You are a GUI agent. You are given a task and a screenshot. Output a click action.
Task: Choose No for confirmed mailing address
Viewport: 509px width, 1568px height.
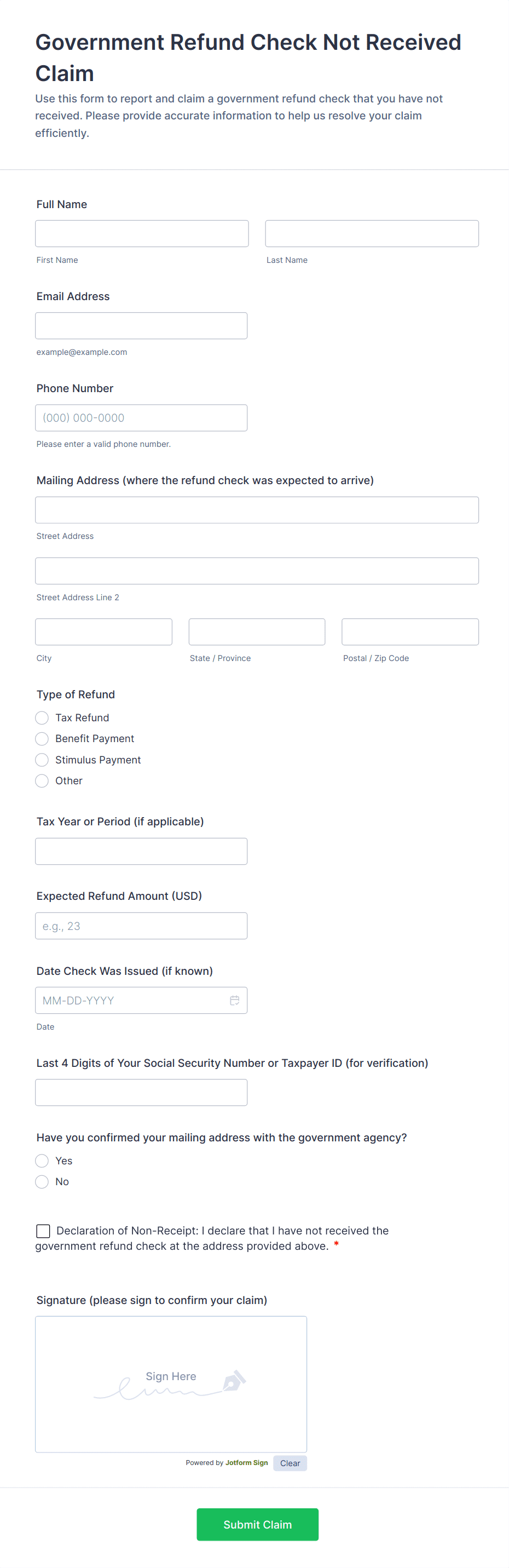click(x=42, y=1181)
